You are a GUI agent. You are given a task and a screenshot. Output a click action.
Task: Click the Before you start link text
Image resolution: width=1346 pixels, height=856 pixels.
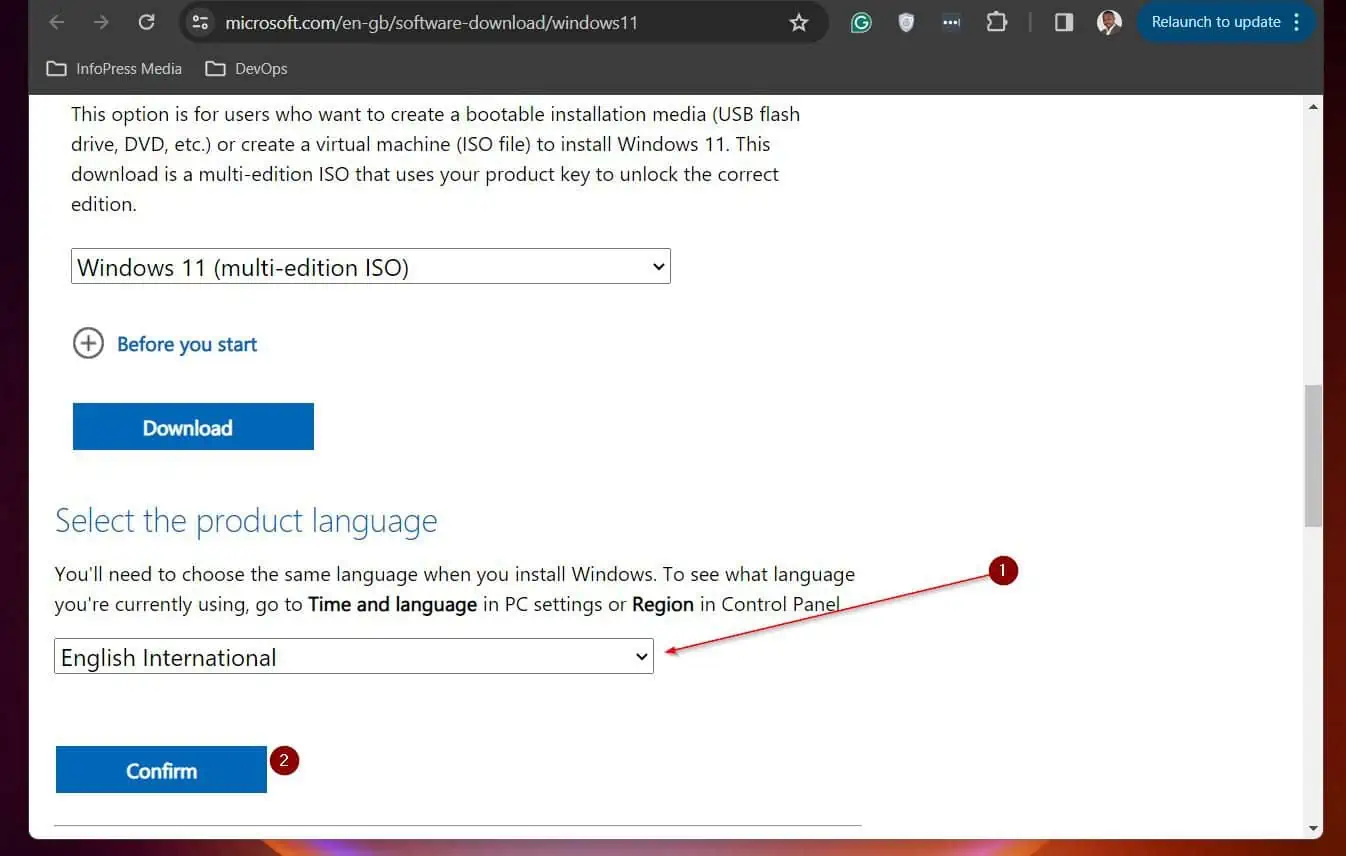coord(187,344)
